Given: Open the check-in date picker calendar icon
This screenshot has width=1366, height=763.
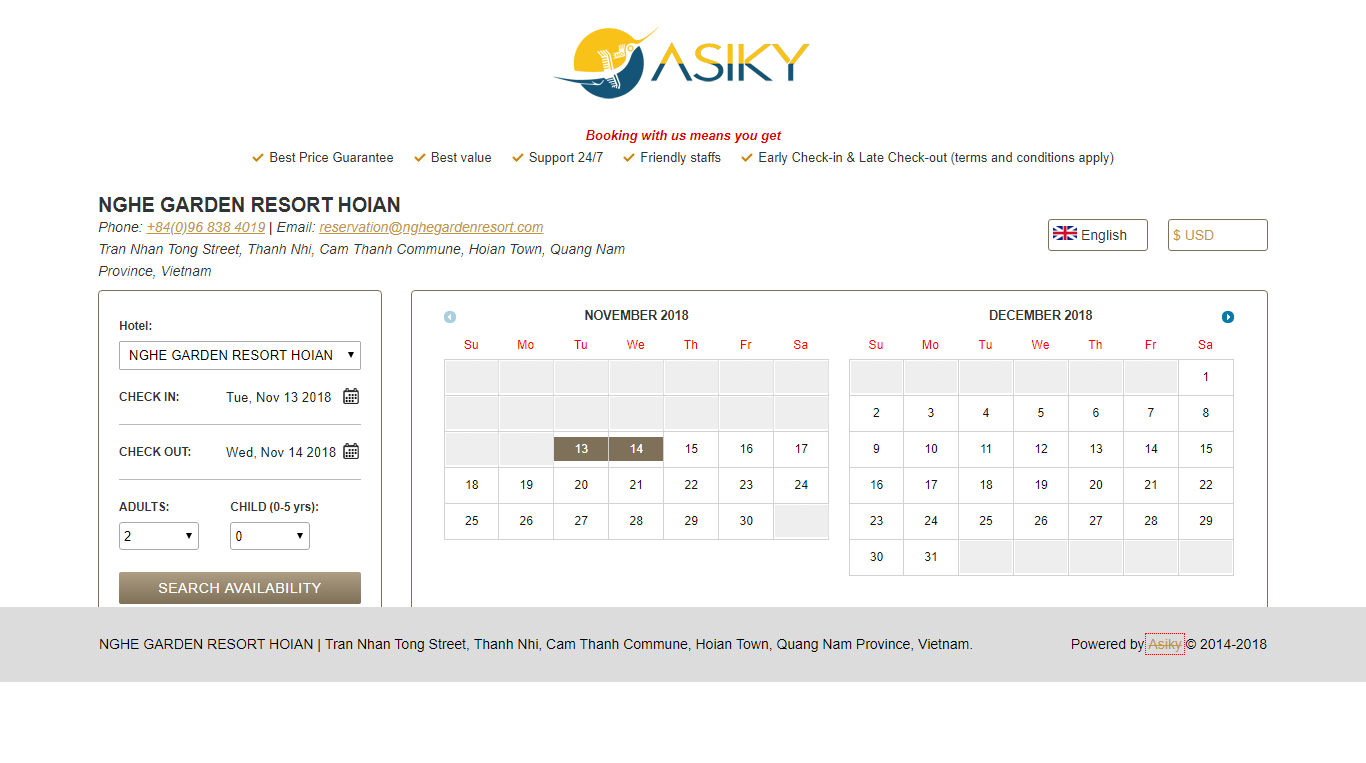Looking at the screenshot, I should click(350, 396).
